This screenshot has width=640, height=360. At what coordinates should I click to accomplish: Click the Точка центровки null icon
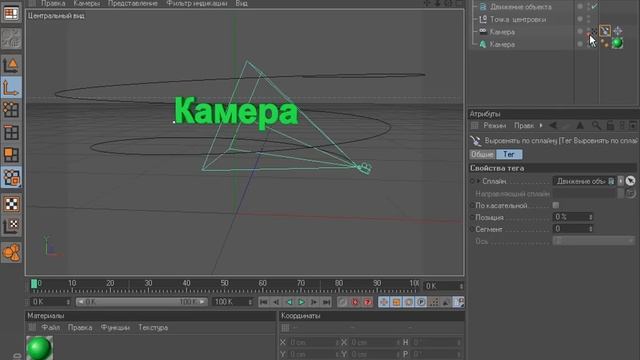(483, 19)
